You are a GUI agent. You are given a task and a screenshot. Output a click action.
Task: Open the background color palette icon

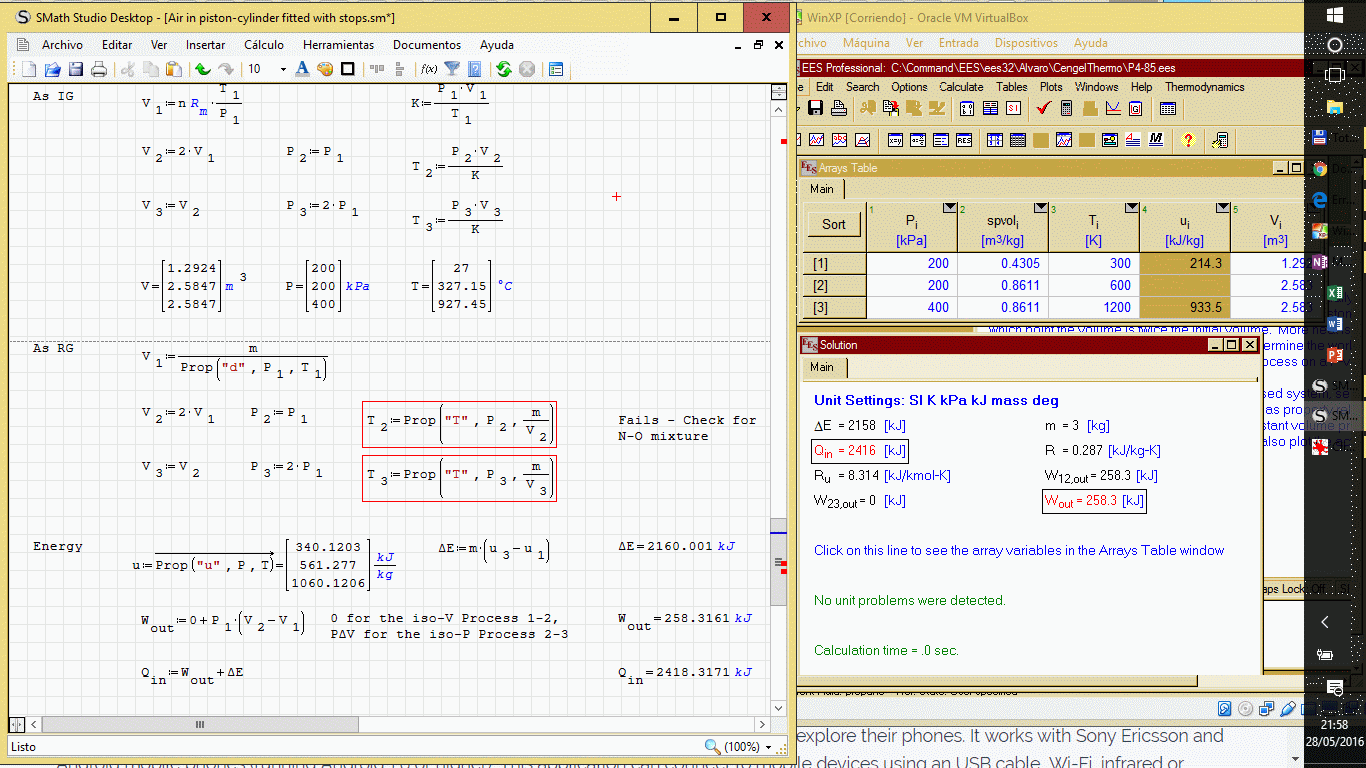coord(325,69)
